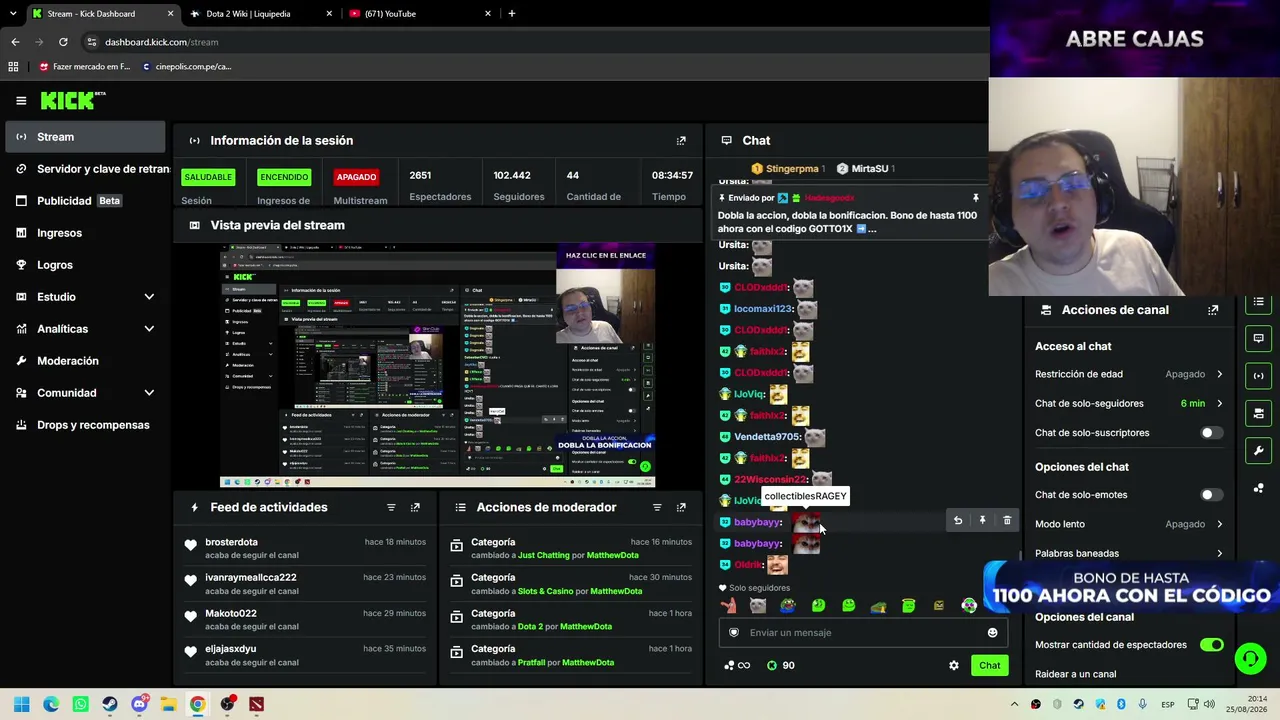Viewport: 1280px width, 720px height.
Task: Click the stream preview thumbnail
Action: (437, 365)
